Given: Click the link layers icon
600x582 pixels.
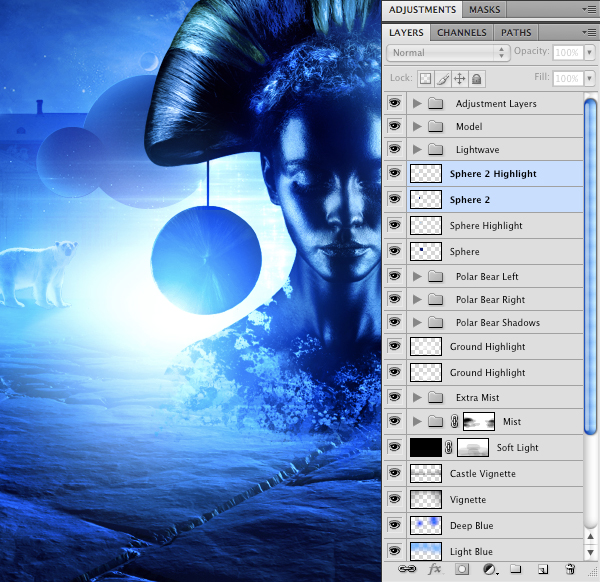Looking at the screenshot, I should pos(407,569).
